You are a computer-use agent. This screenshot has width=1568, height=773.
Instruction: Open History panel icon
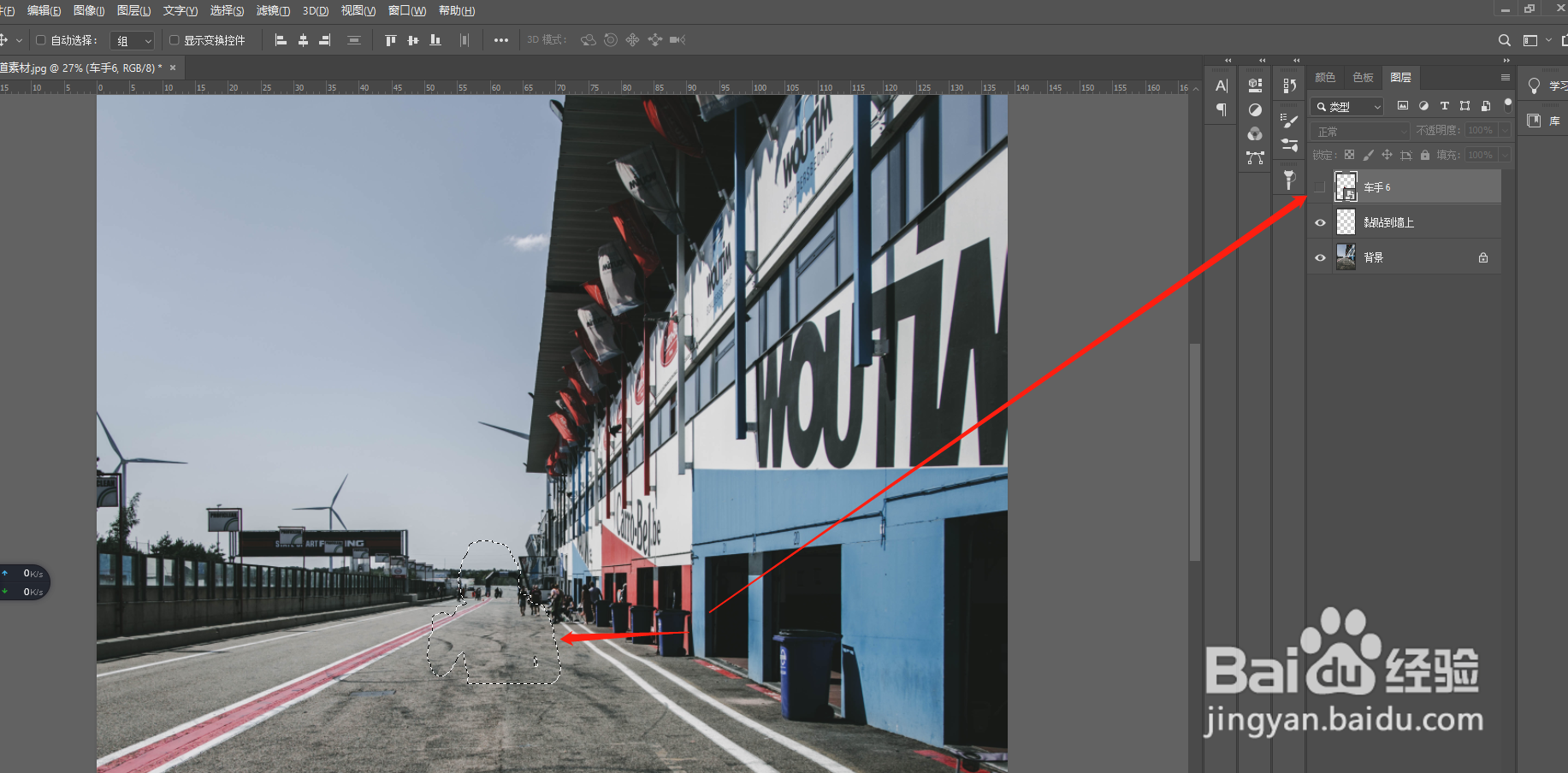tap(1290, 86)
